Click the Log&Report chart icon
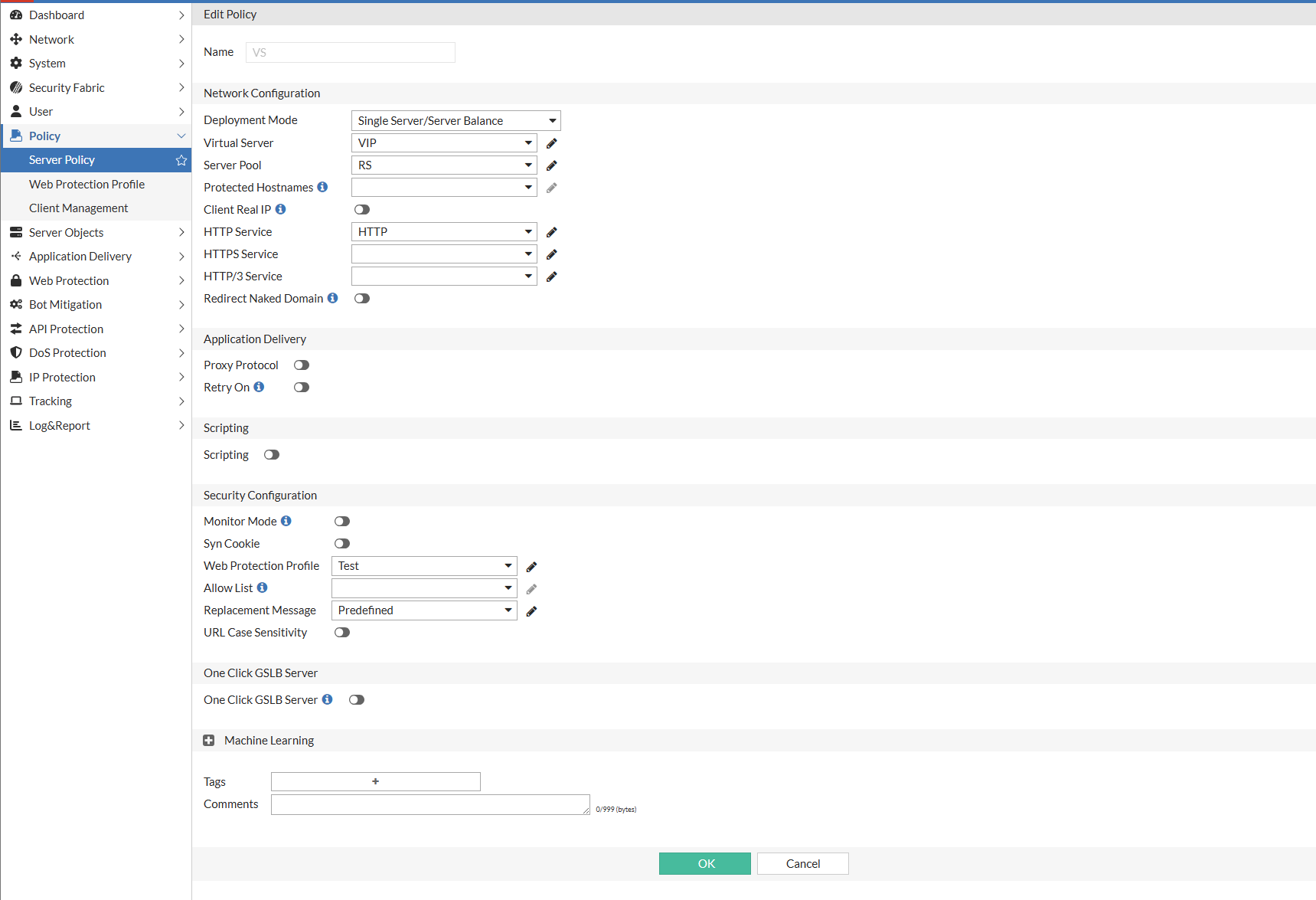Image resolution: width=1316 pixels, height=900 pixels. [x=16, y=425]
